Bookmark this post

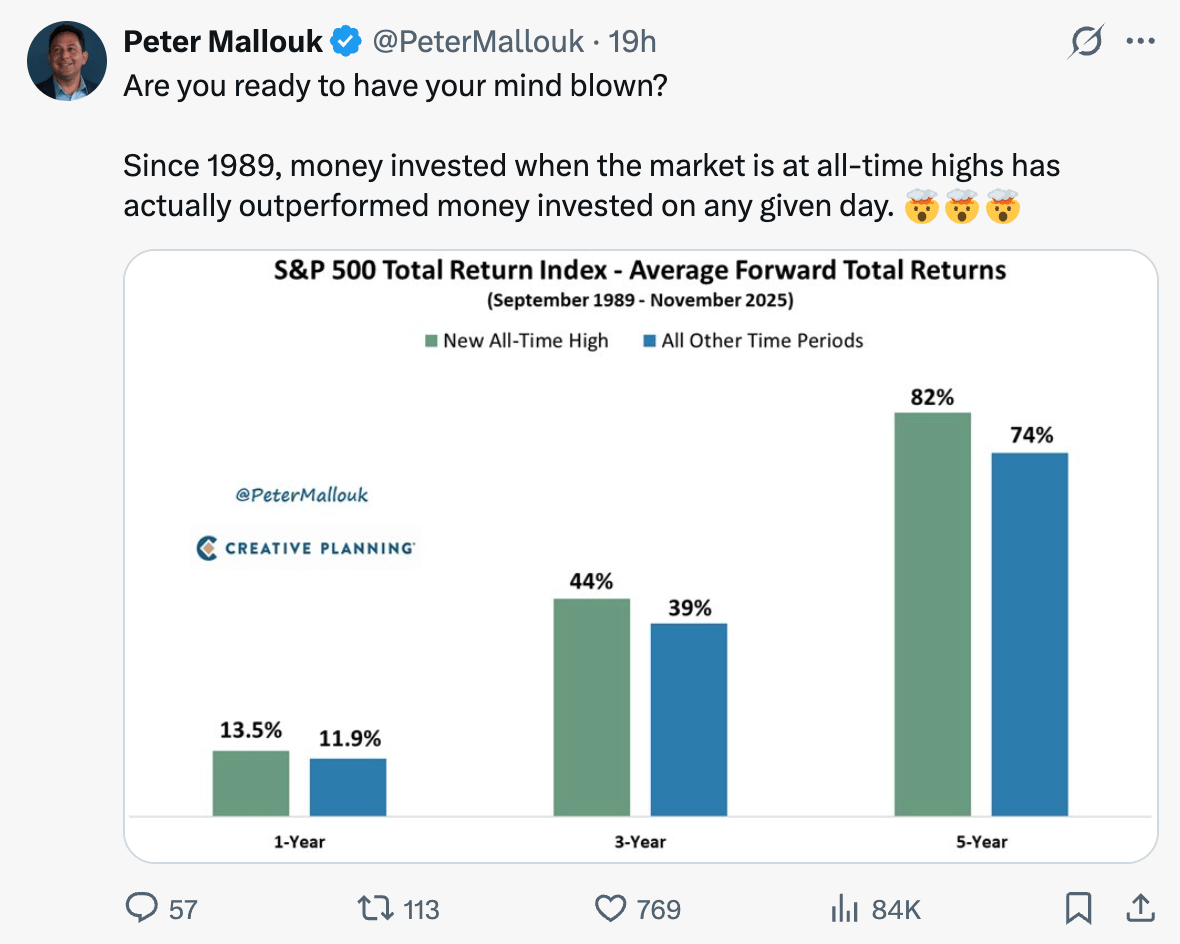(x=1077, y=908)
